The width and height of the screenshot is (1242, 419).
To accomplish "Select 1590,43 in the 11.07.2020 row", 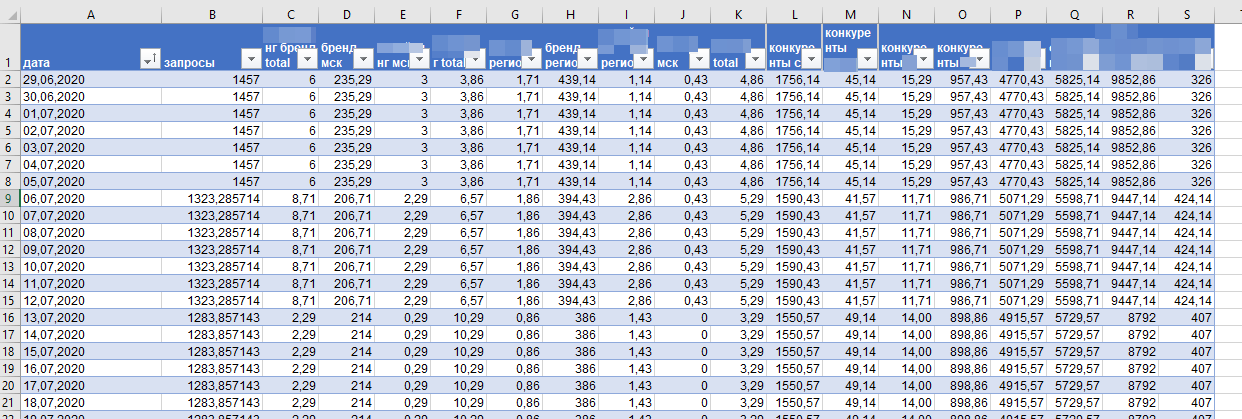I will pyautogui.click(x=793, y=283).
